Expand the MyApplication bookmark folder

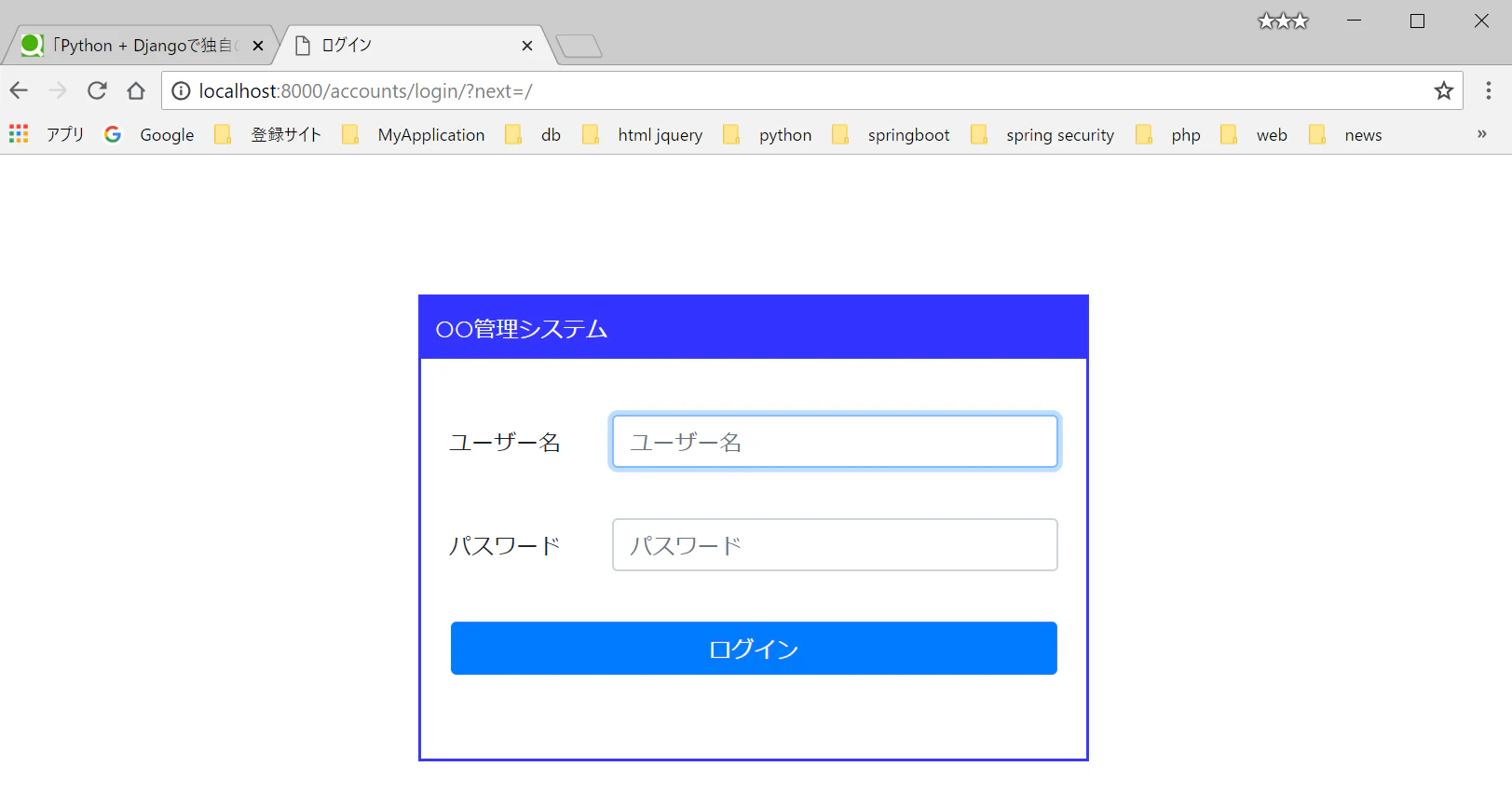414,134
